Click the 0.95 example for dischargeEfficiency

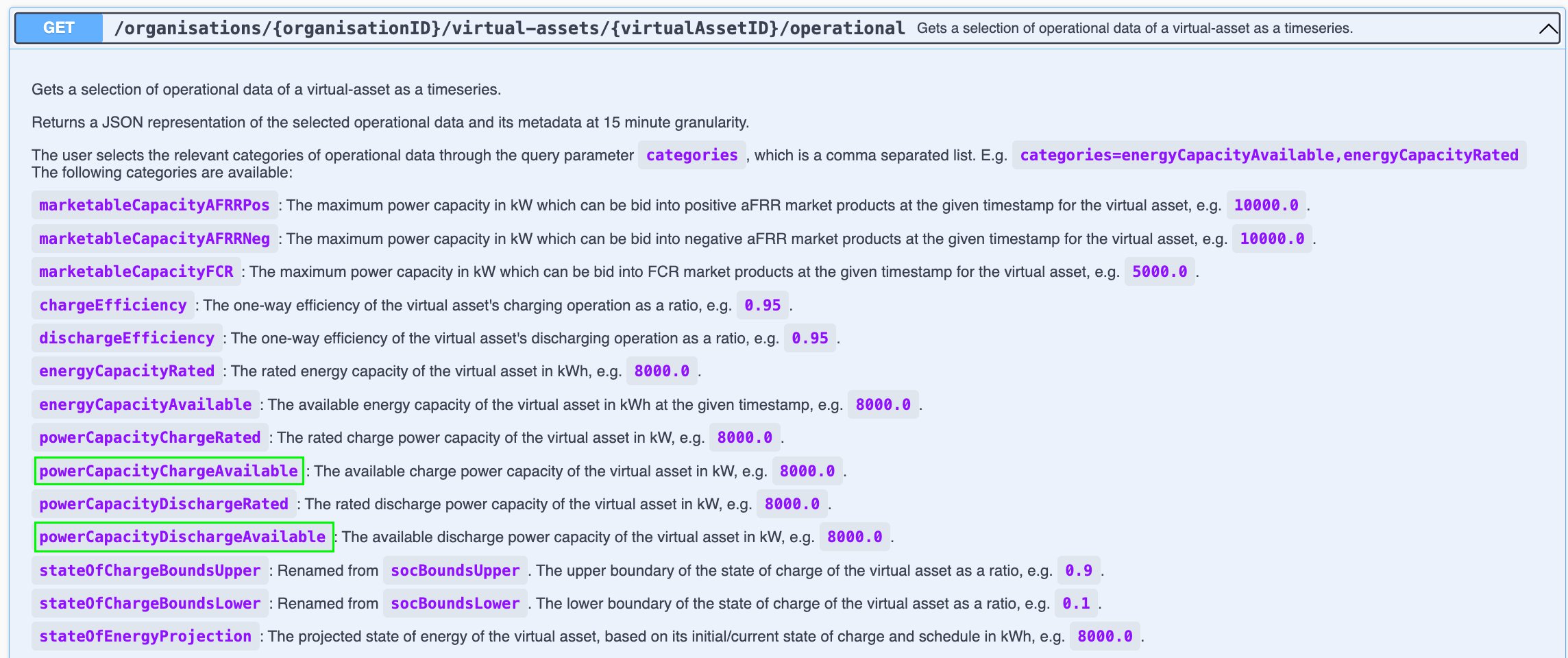coord(810,338)
